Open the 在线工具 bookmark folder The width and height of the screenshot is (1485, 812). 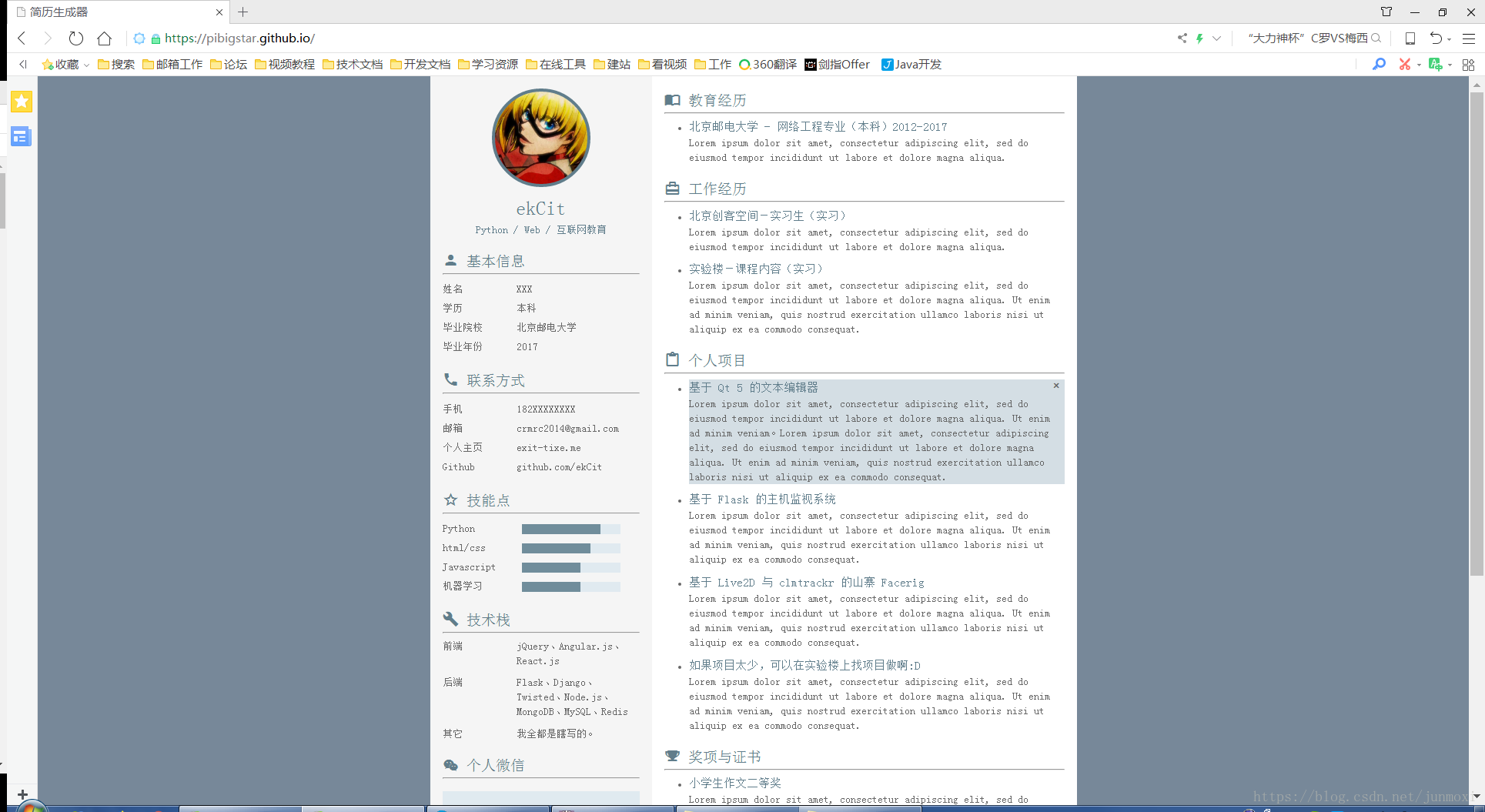(556, 65)
